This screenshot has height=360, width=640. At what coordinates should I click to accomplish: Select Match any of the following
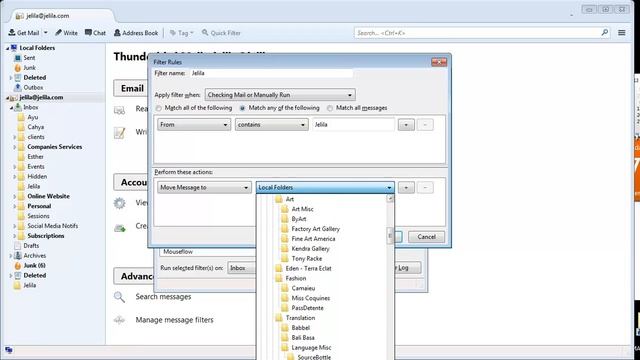click(x=242, y=108)
